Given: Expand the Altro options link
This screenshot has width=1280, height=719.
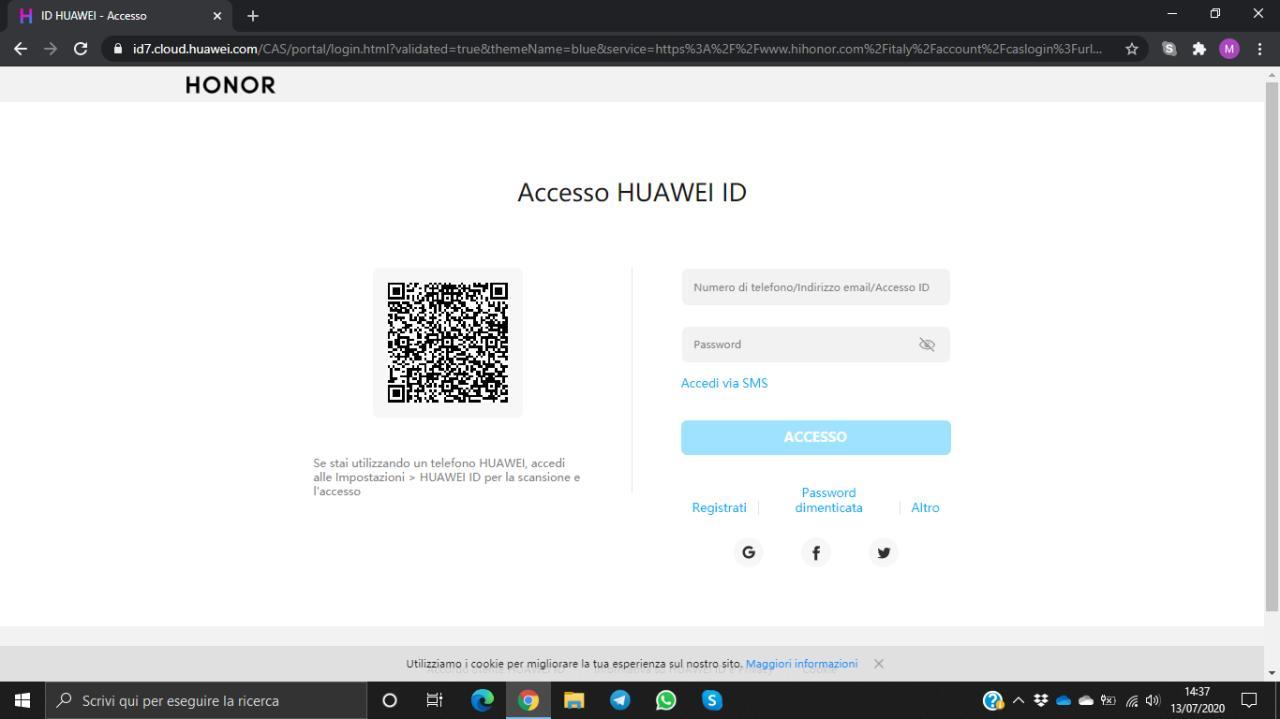Looking at the screenshot, I should point(925,508).
